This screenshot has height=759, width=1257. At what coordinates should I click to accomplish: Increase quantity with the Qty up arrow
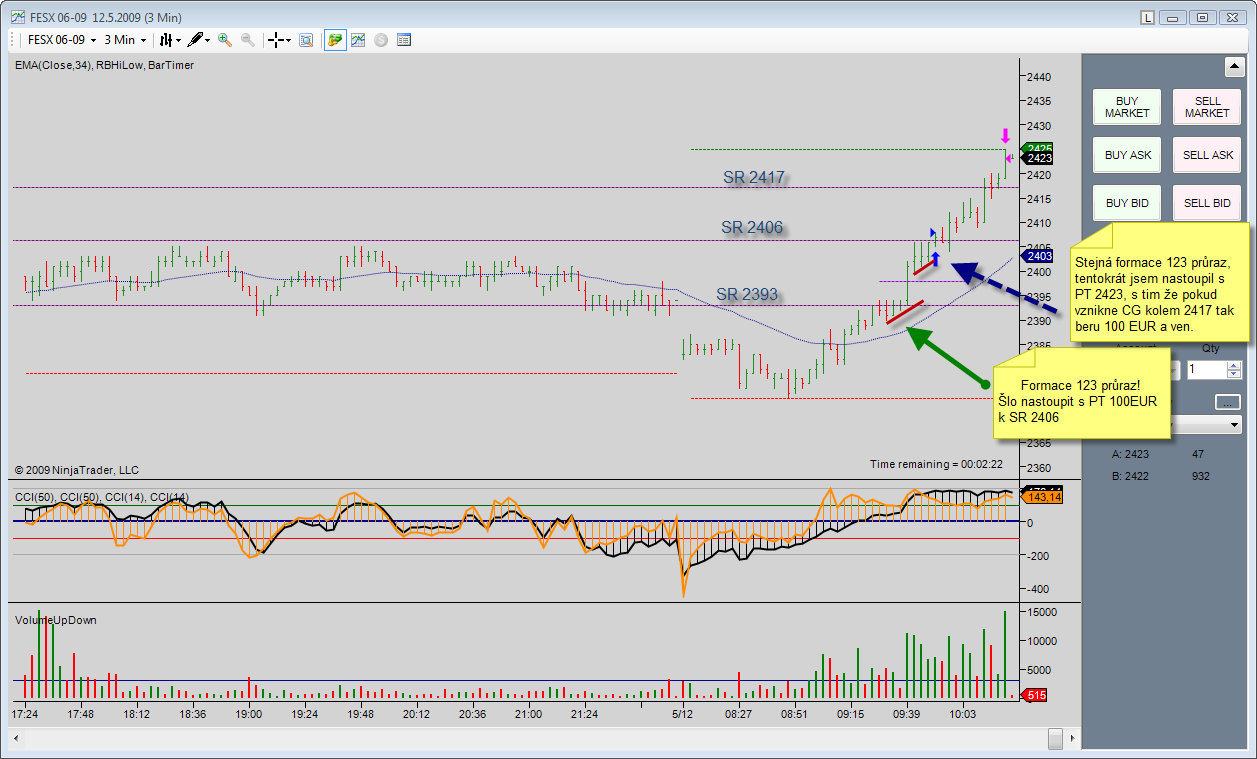tap(1235, 365)
